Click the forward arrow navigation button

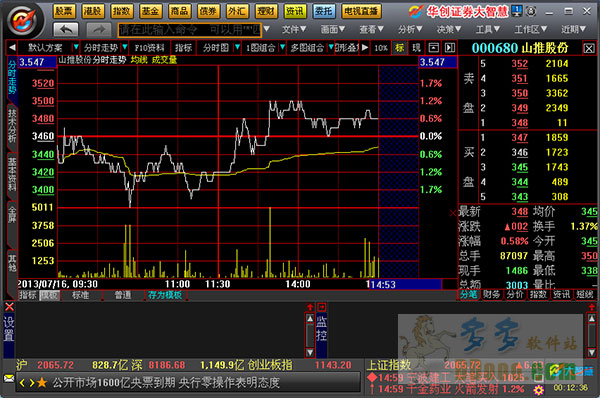[x=99, y=29]
